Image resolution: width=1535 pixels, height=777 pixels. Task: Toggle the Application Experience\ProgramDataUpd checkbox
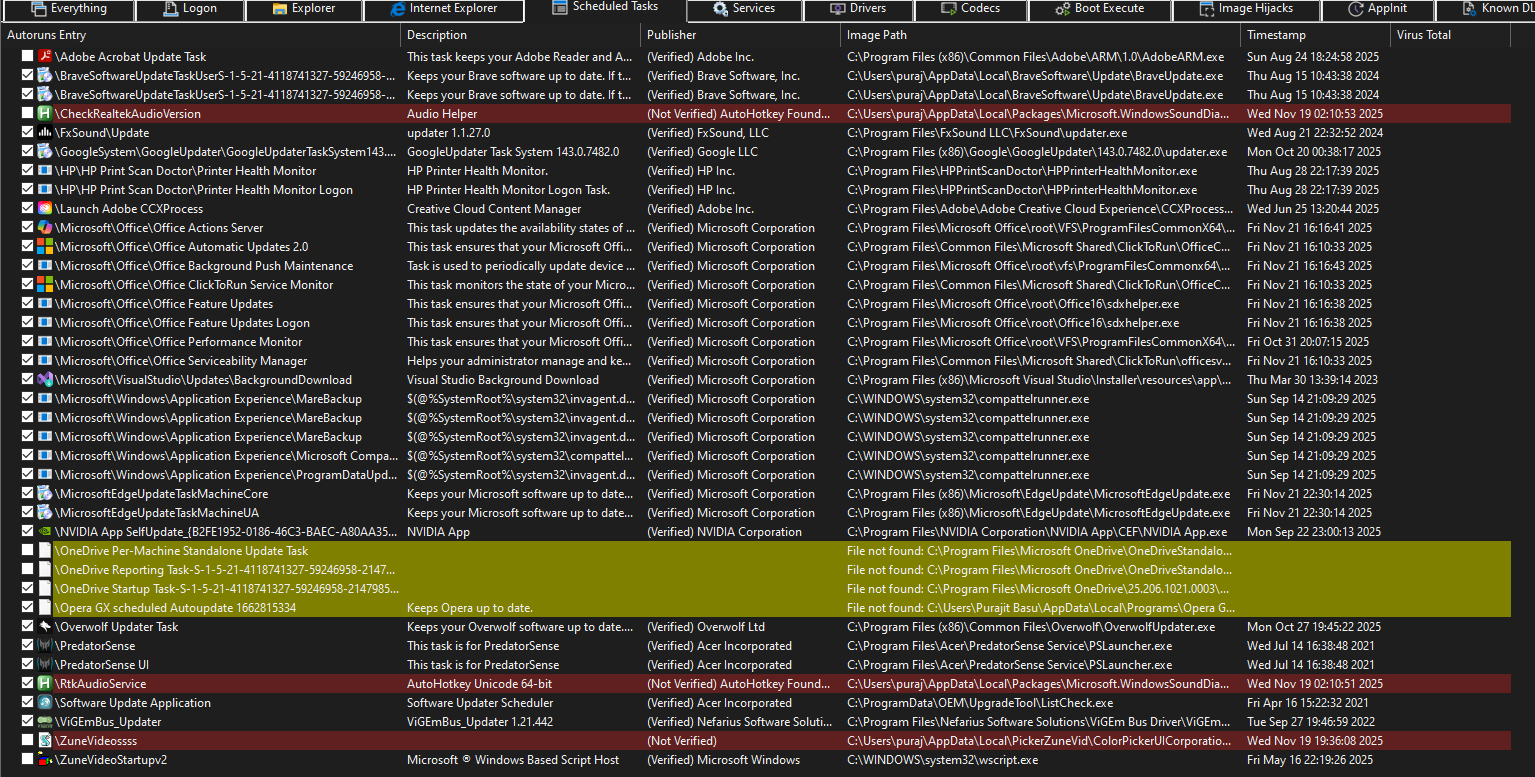(27, 475)
